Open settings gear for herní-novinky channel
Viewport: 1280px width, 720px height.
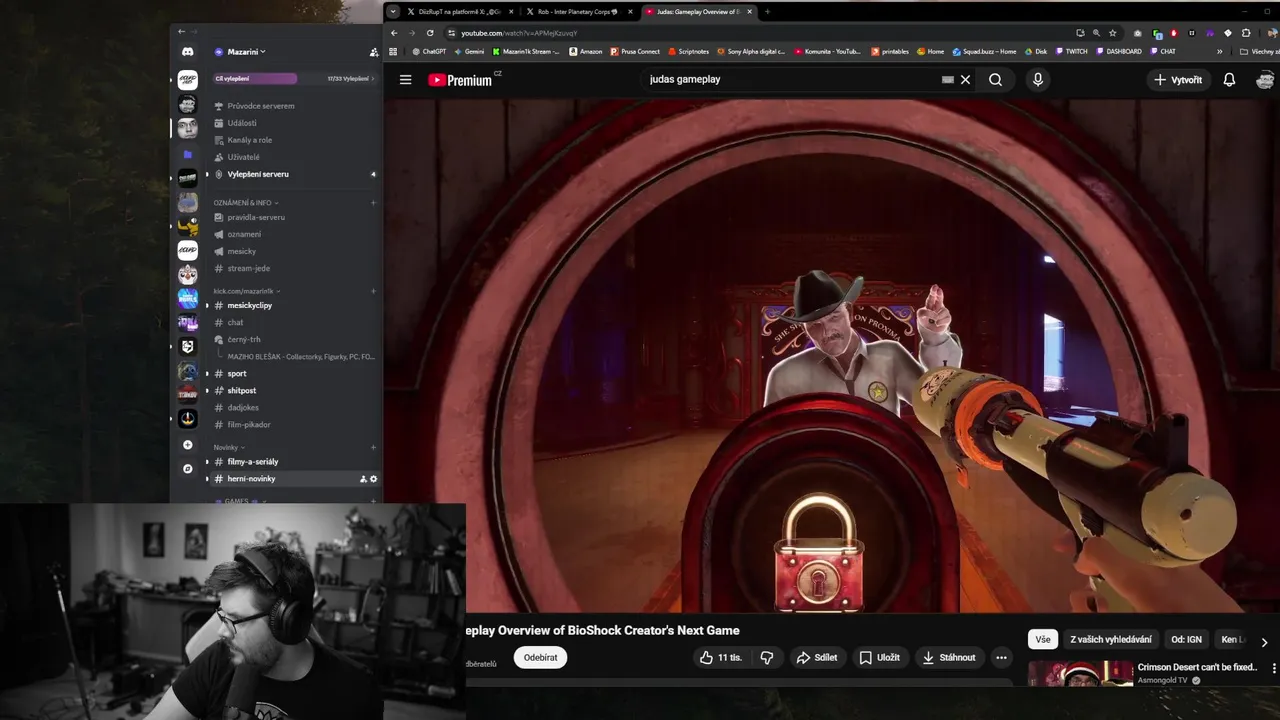pos(374,479)
